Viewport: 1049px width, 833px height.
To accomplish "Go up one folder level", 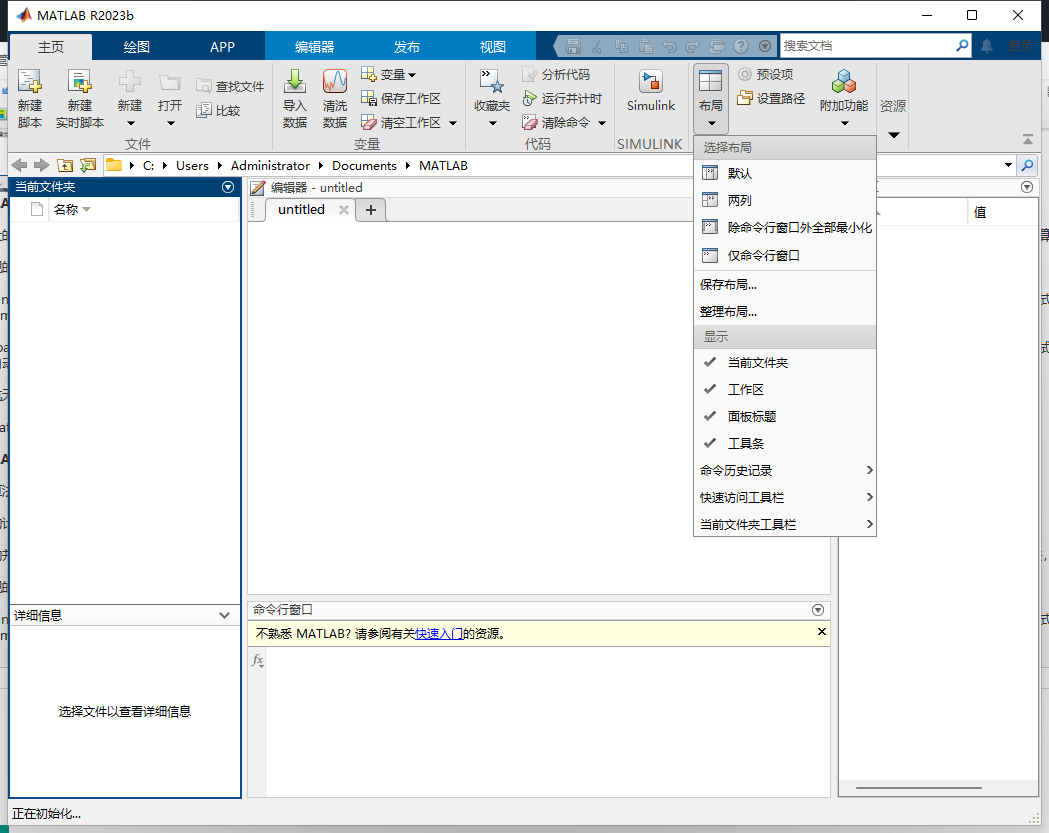I will (65, 165).
